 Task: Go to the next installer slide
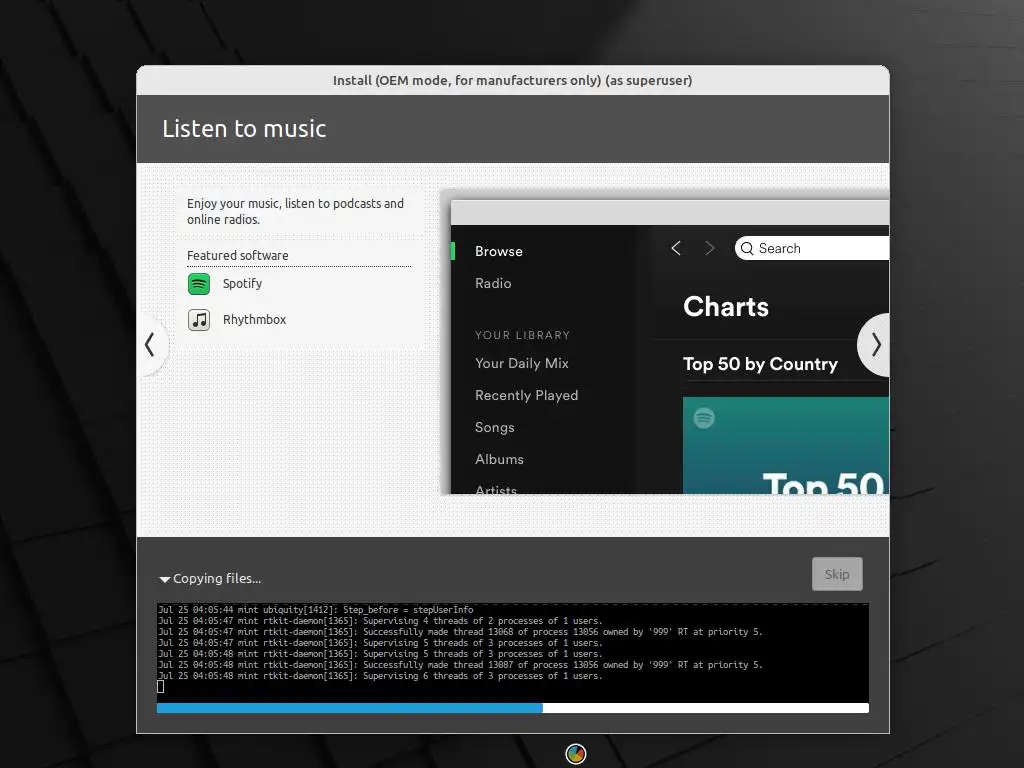point(875,345)
